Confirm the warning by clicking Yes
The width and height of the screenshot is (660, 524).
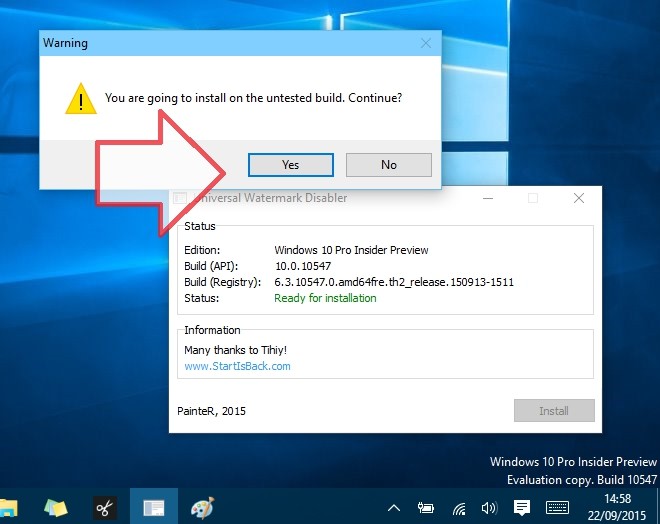coord(290,165)
